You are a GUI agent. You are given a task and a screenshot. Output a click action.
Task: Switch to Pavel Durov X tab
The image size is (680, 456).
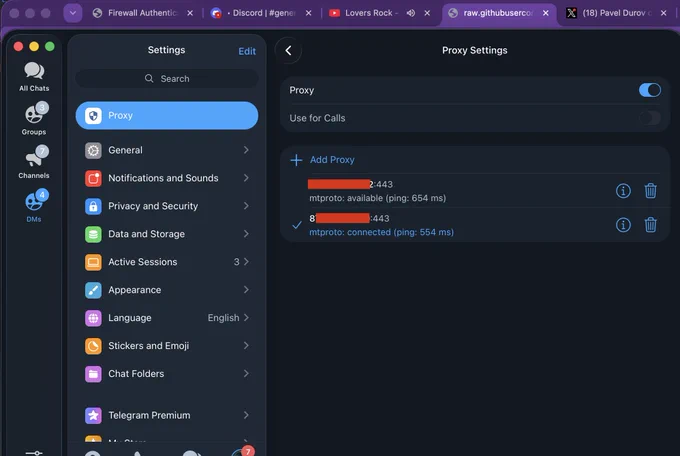point(616,13)
